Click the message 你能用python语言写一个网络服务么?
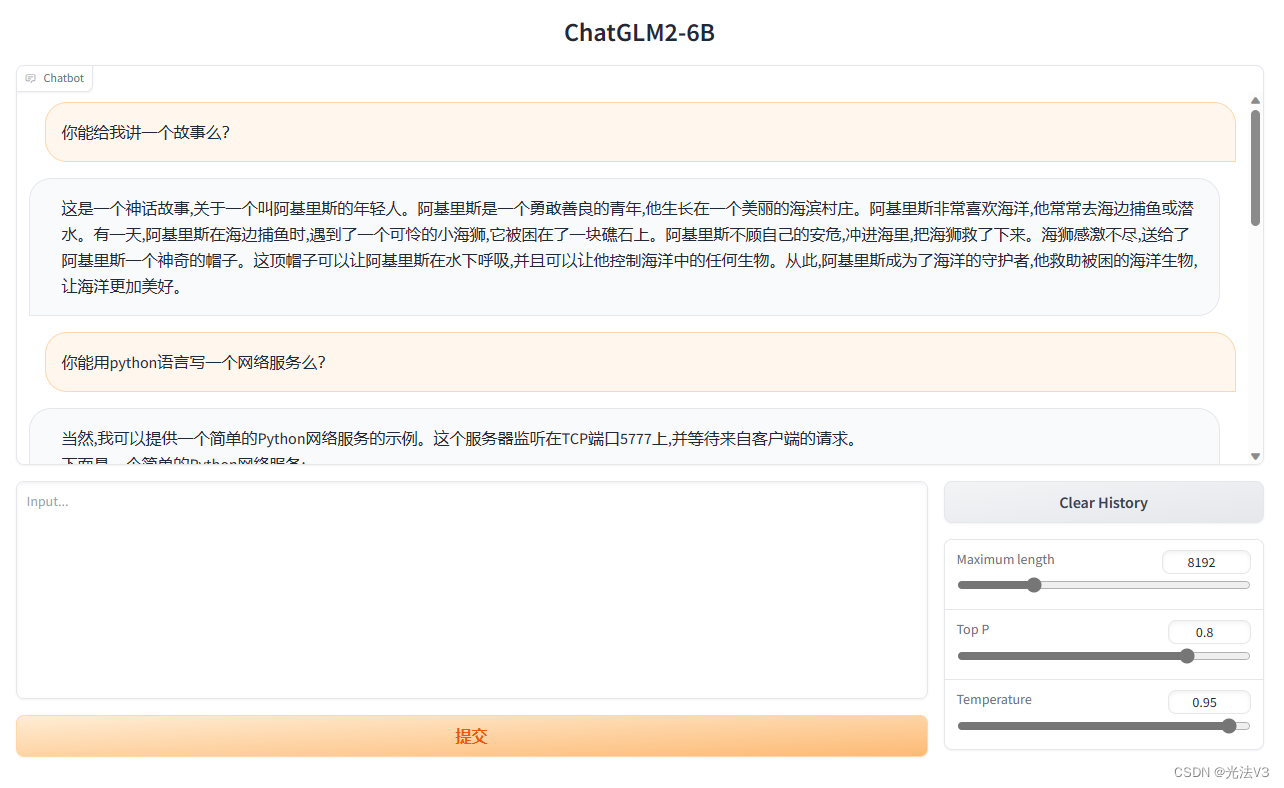 tap(640, 362)
